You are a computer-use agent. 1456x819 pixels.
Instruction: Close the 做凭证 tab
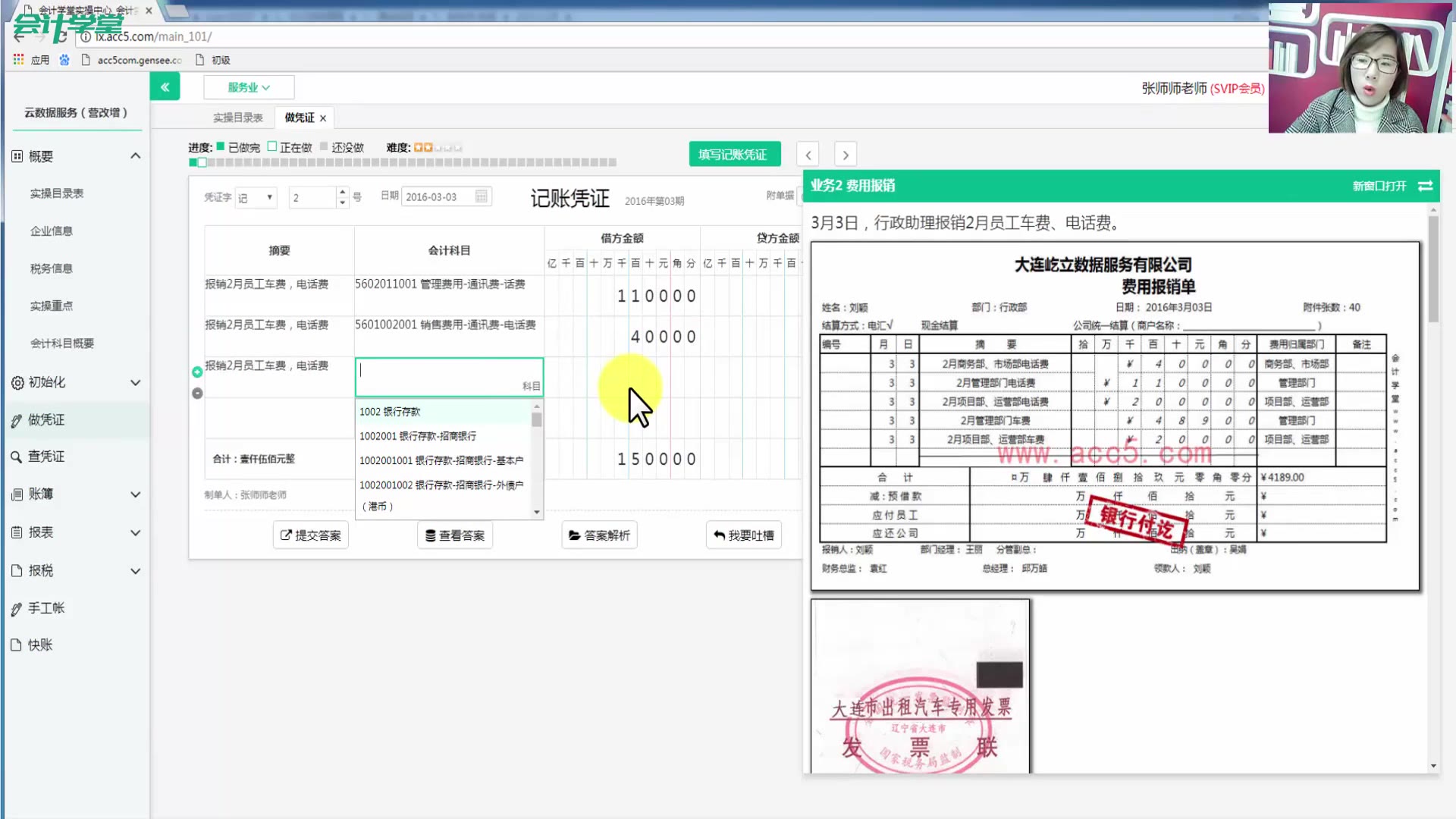tap(323, 118)
